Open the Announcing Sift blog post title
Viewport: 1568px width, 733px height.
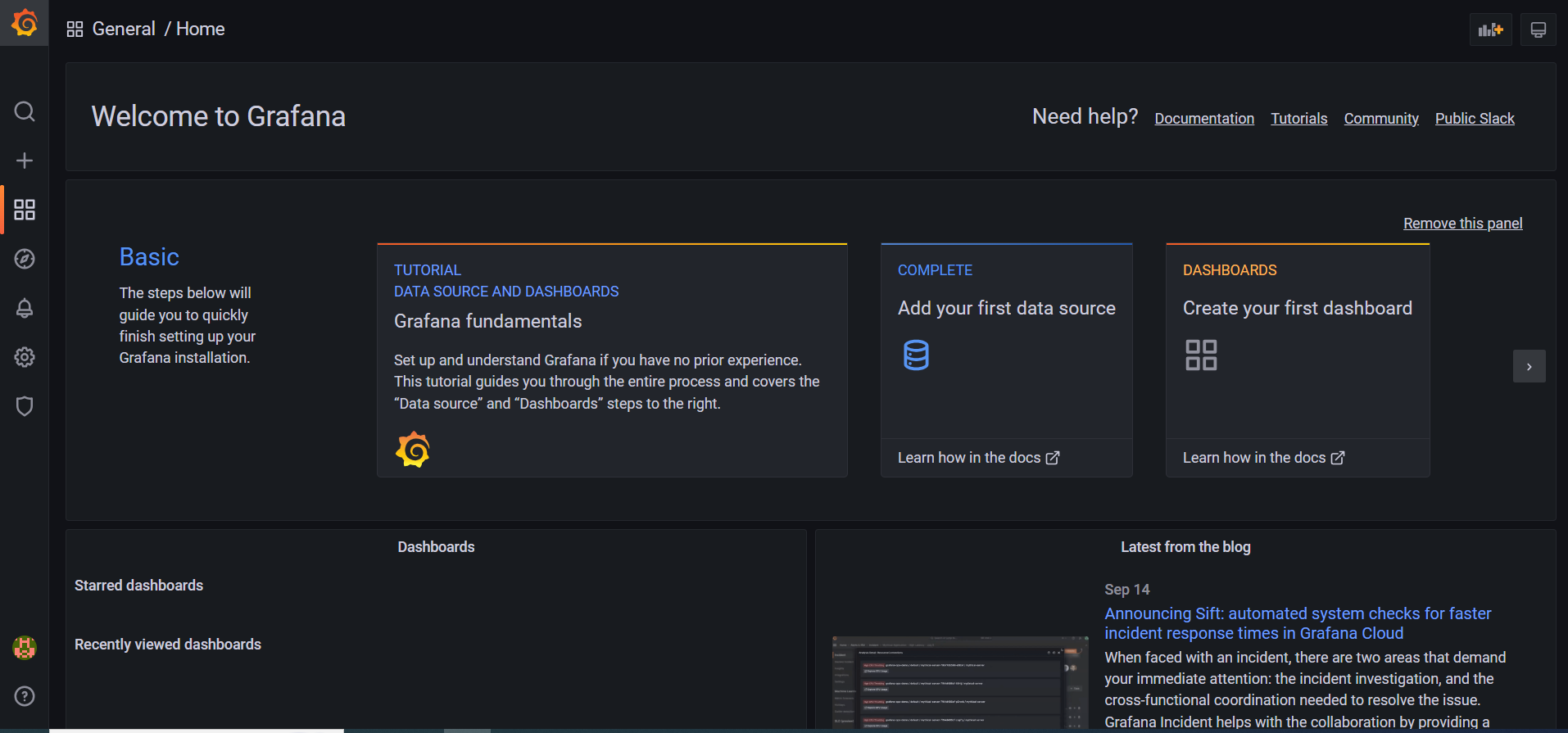point(1298,623)
